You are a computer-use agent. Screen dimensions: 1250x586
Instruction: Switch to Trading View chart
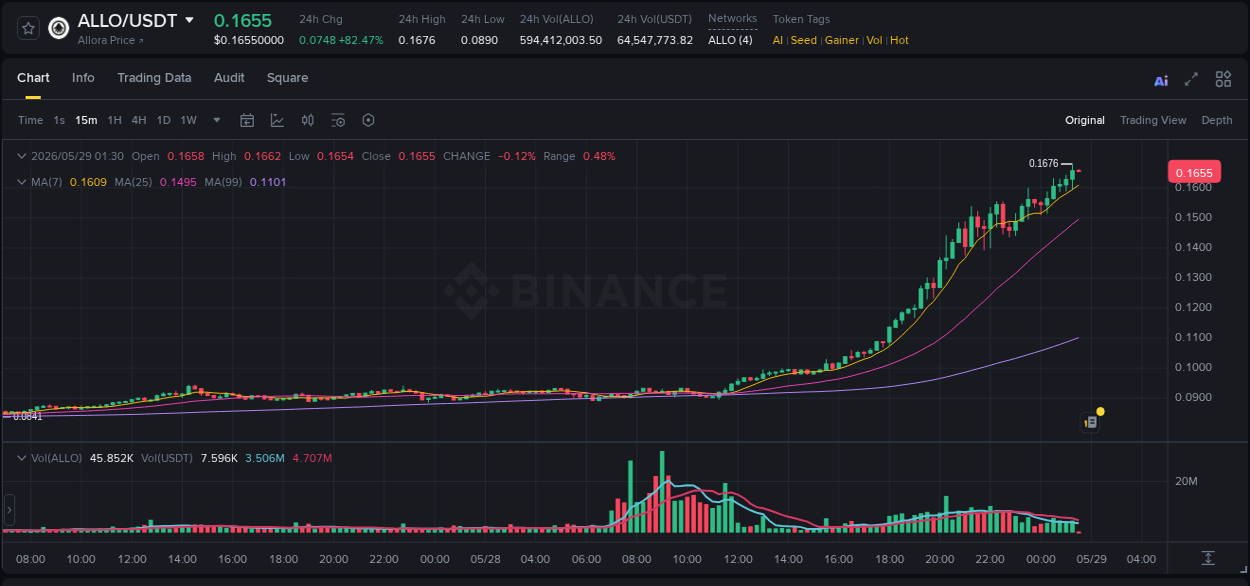[x=1153, y=120]
